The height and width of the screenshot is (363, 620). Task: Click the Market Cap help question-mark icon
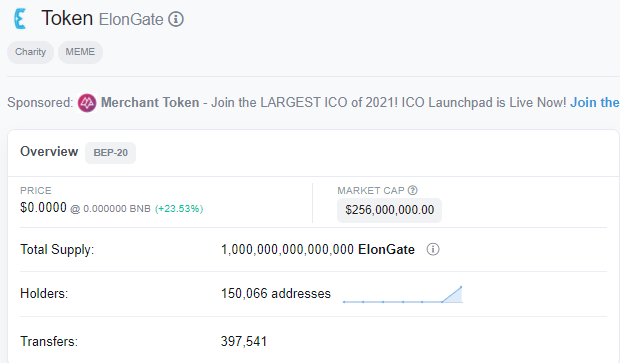pyautogui.click(x=412, y=190)
